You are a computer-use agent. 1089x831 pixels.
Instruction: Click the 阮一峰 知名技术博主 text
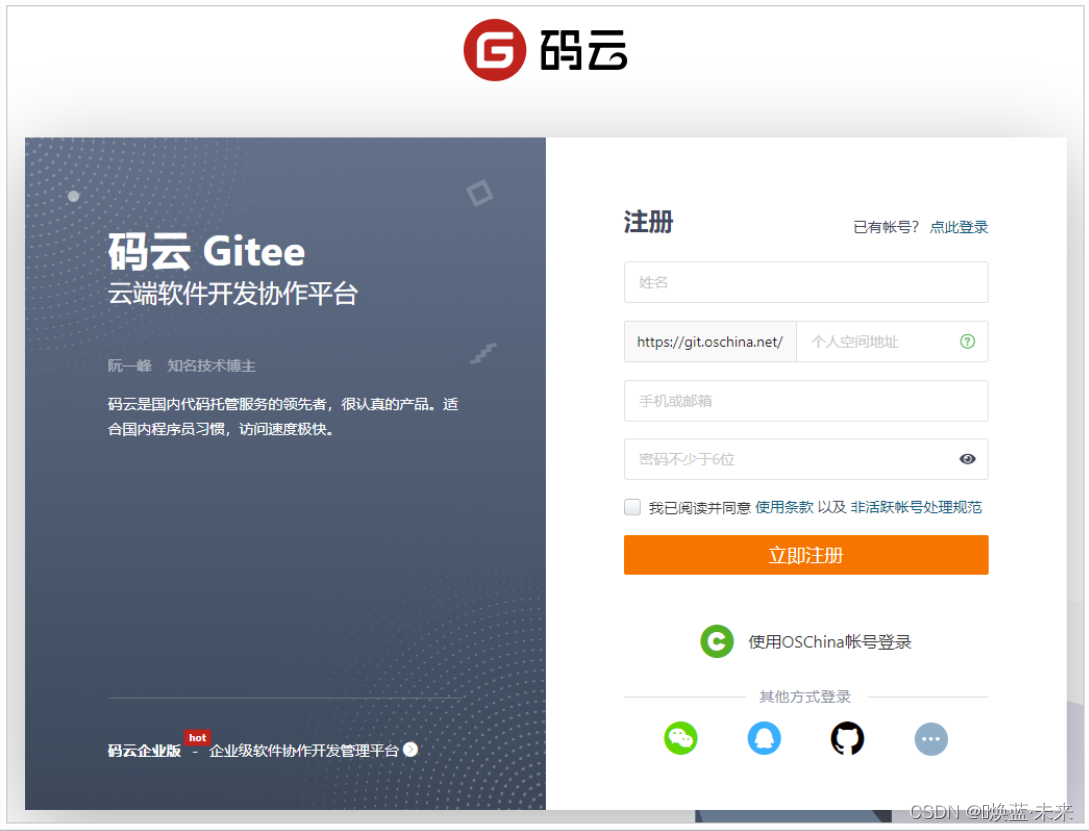pos(181,366)
